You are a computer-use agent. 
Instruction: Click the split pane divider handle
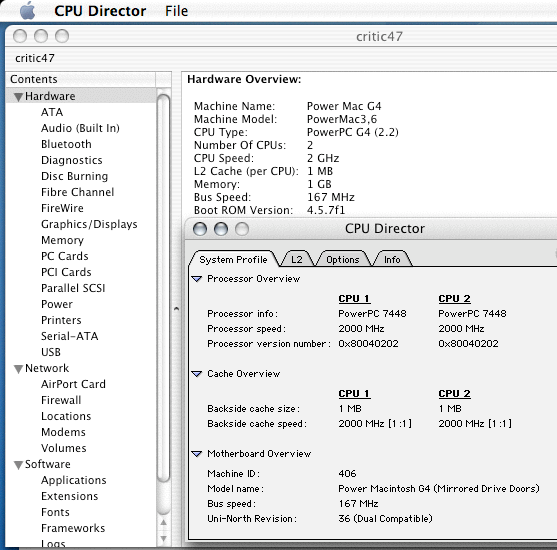pyautogui.click(x=177, y=309)
